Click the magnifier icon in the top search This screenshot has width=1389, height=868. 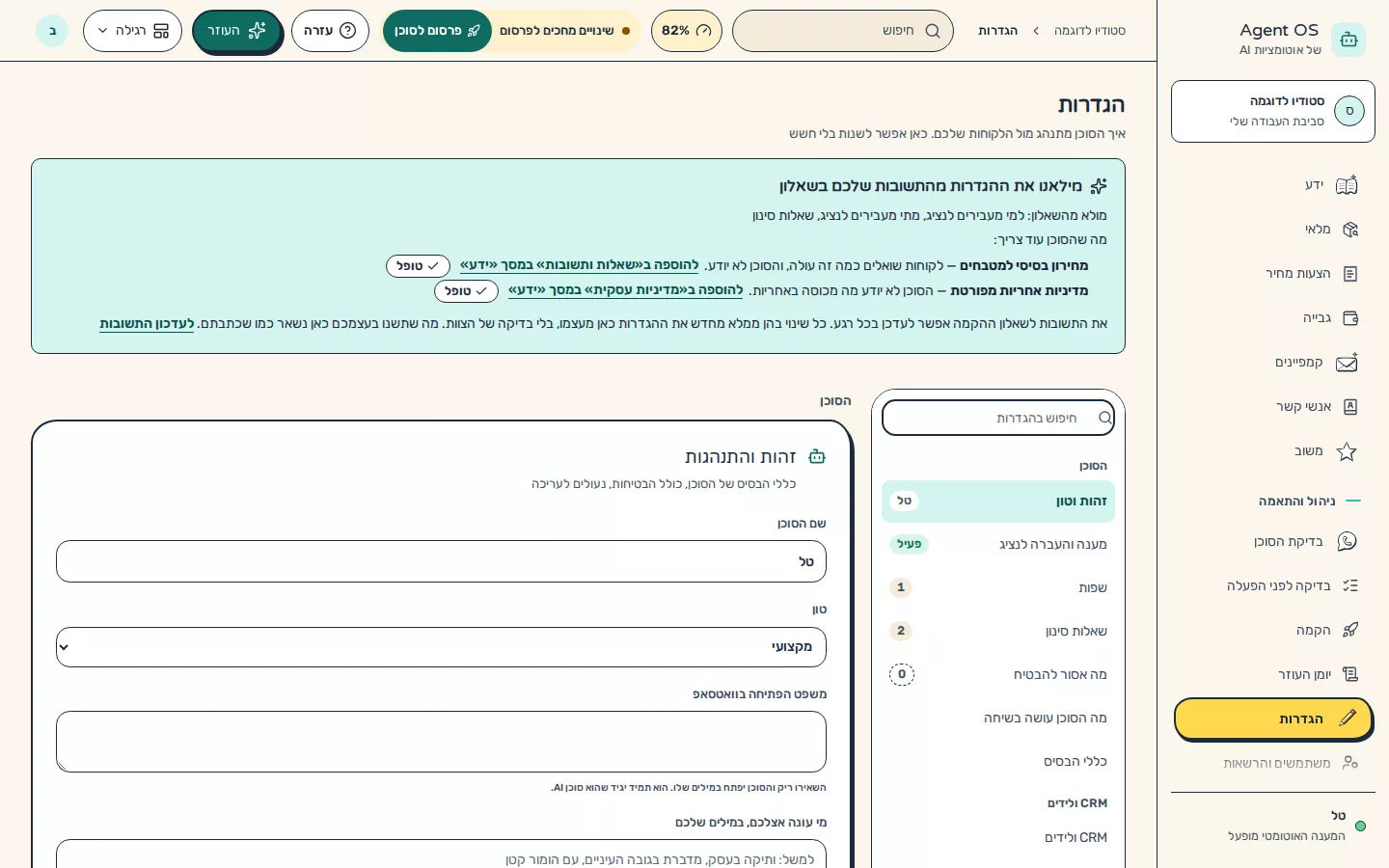[933, 31]
